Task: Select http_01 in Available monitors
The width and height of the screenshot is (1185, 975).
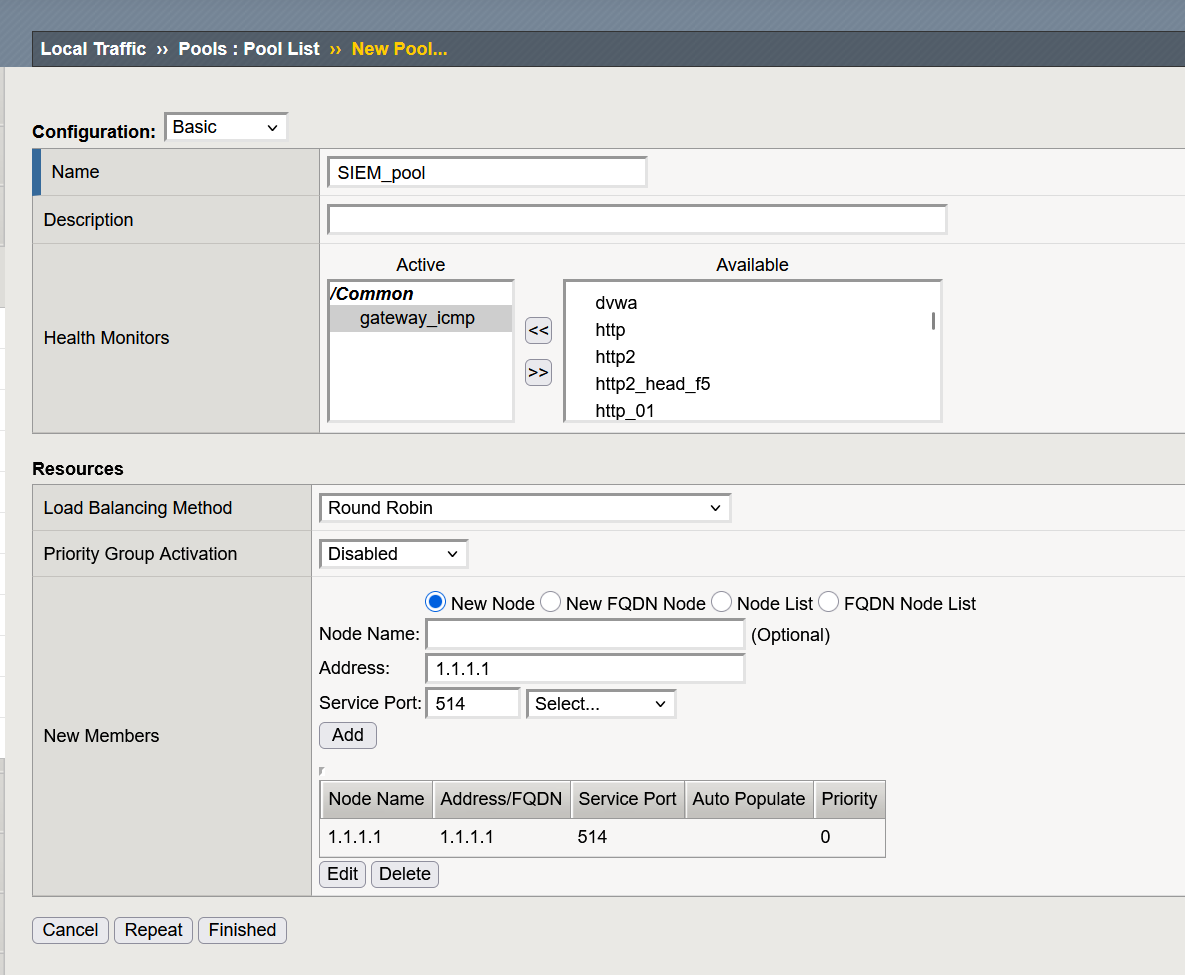Action: [x=624, y=410]
